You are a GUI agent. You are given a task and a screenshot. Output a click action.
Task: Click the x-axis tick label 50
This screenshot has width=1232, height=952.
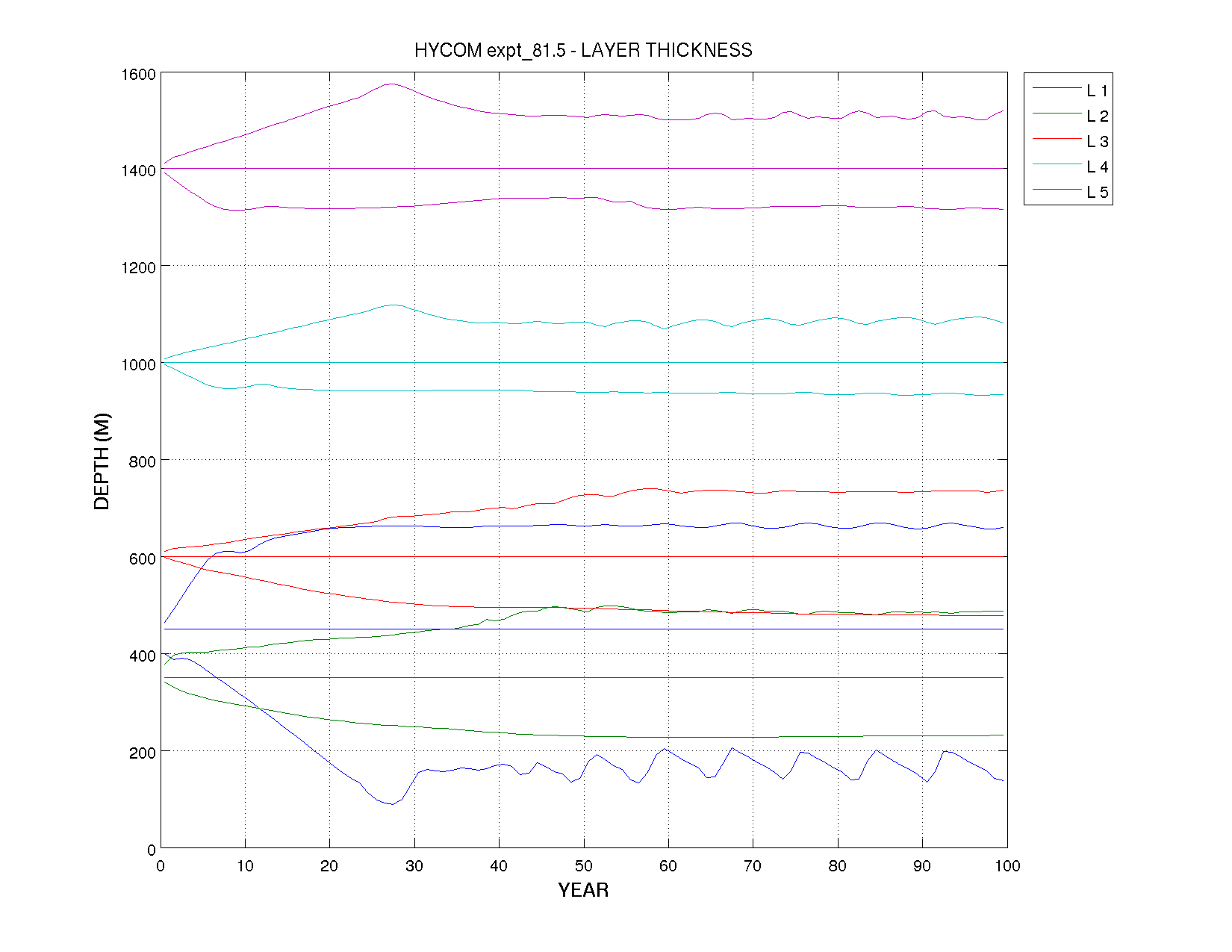click(x=583, y=866)
